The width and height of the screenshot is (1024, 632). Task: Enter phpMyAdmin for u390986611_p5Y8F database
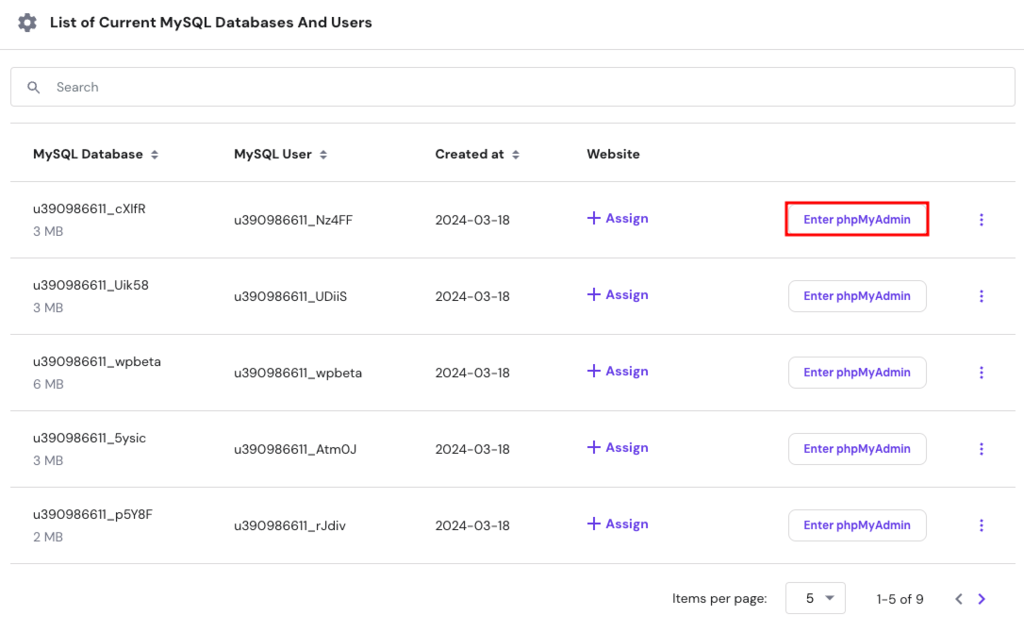[856, 525]
